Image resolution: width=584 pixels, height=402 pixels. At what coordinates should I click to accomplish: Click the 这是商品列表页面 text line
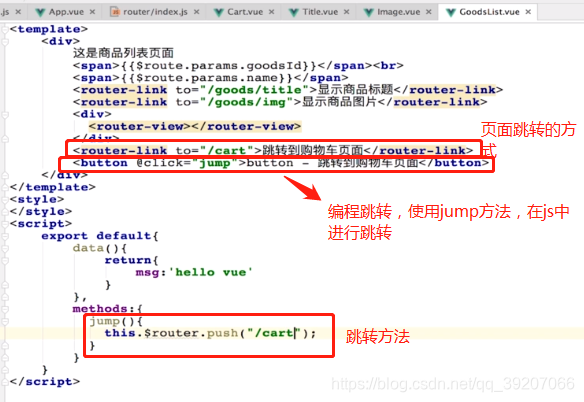pyautogui.click(x=123, y=53)
